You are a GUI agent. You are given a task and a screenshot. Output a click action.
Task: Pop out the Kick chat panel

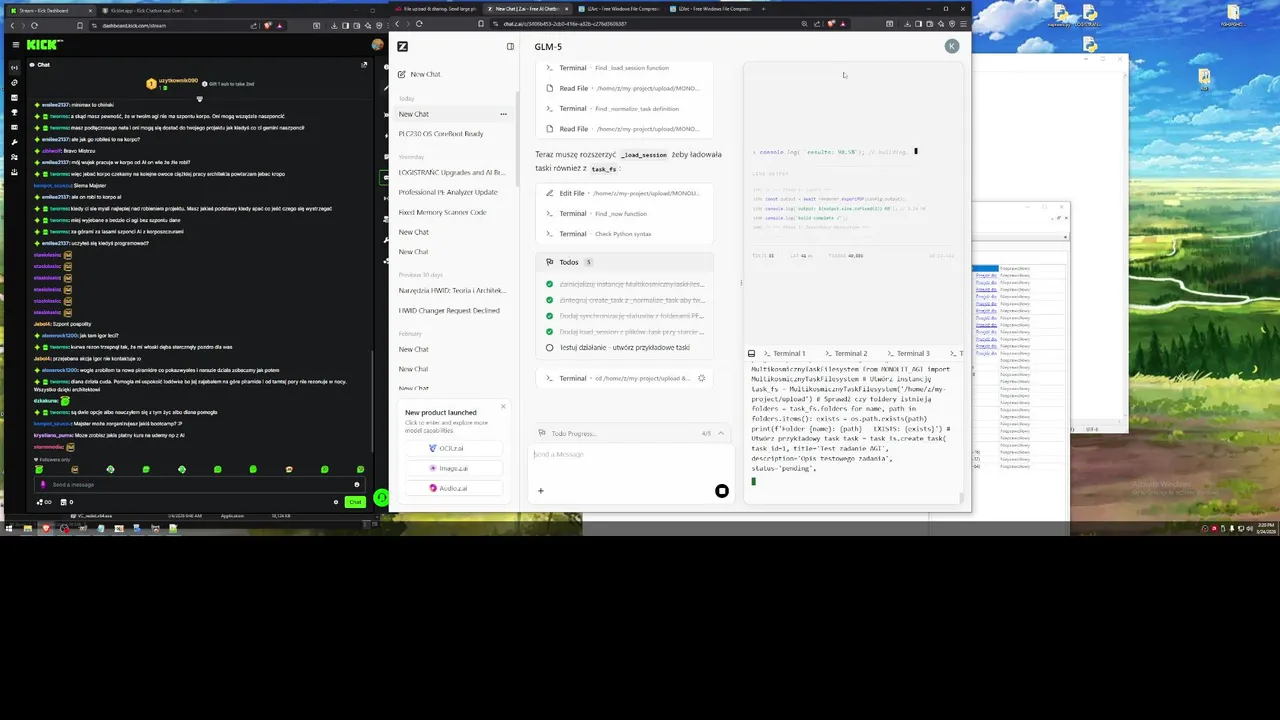click(364, 65)
